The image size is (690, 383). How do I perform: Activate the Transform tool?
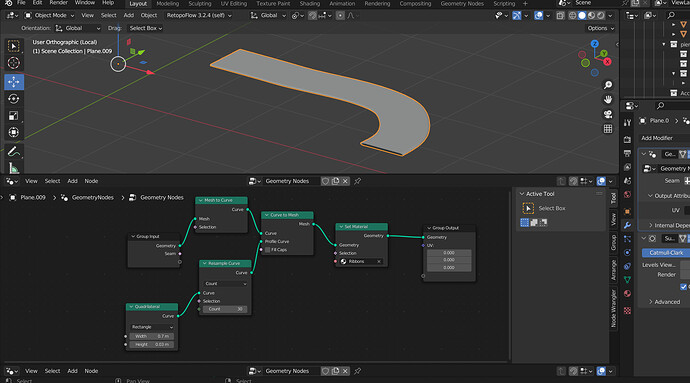[14, 133]
